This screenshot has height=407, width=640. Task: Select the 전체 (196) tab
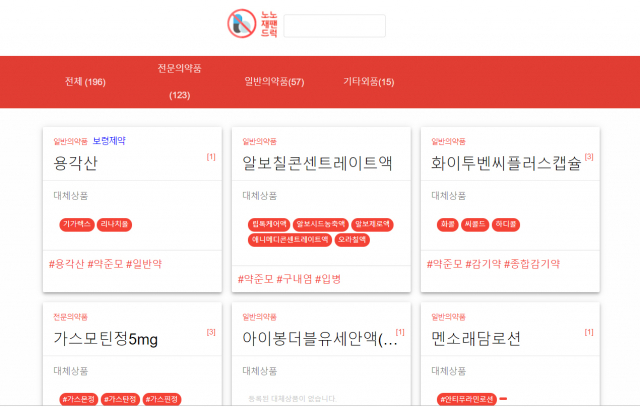tap(85, 82)
